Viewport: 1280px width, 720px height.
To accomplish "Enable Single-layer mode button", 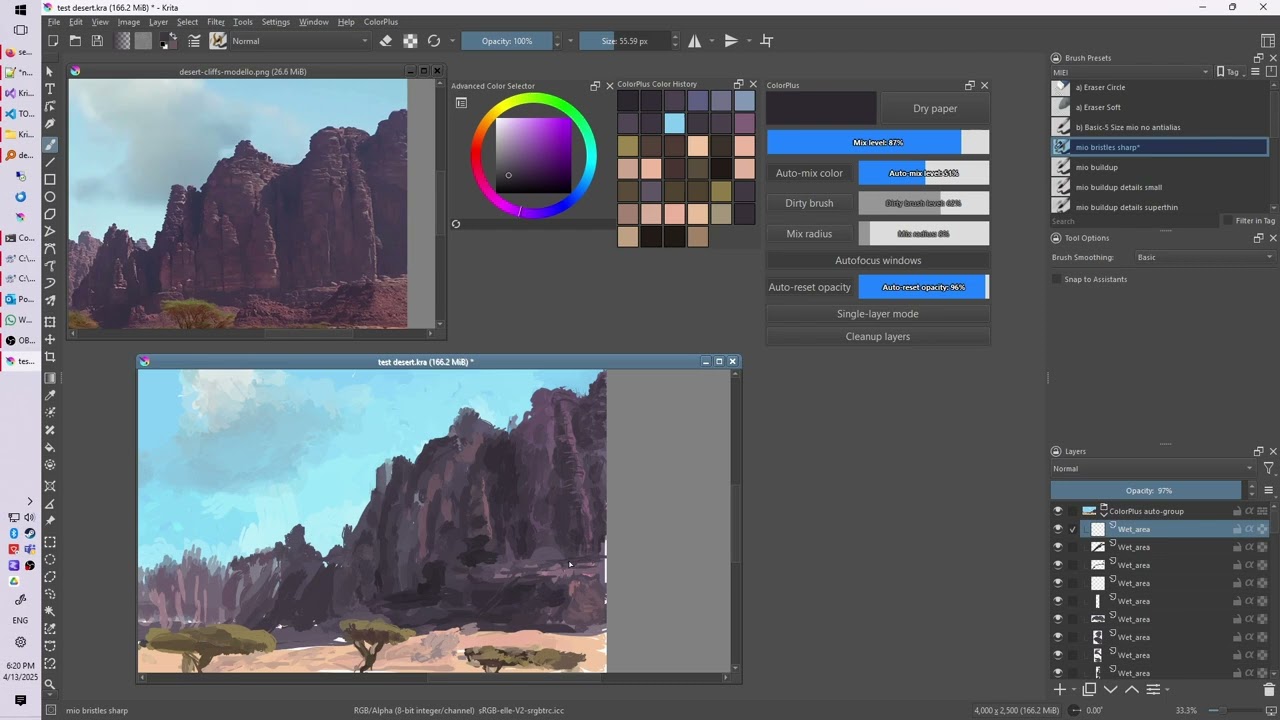I will [878, 314].
